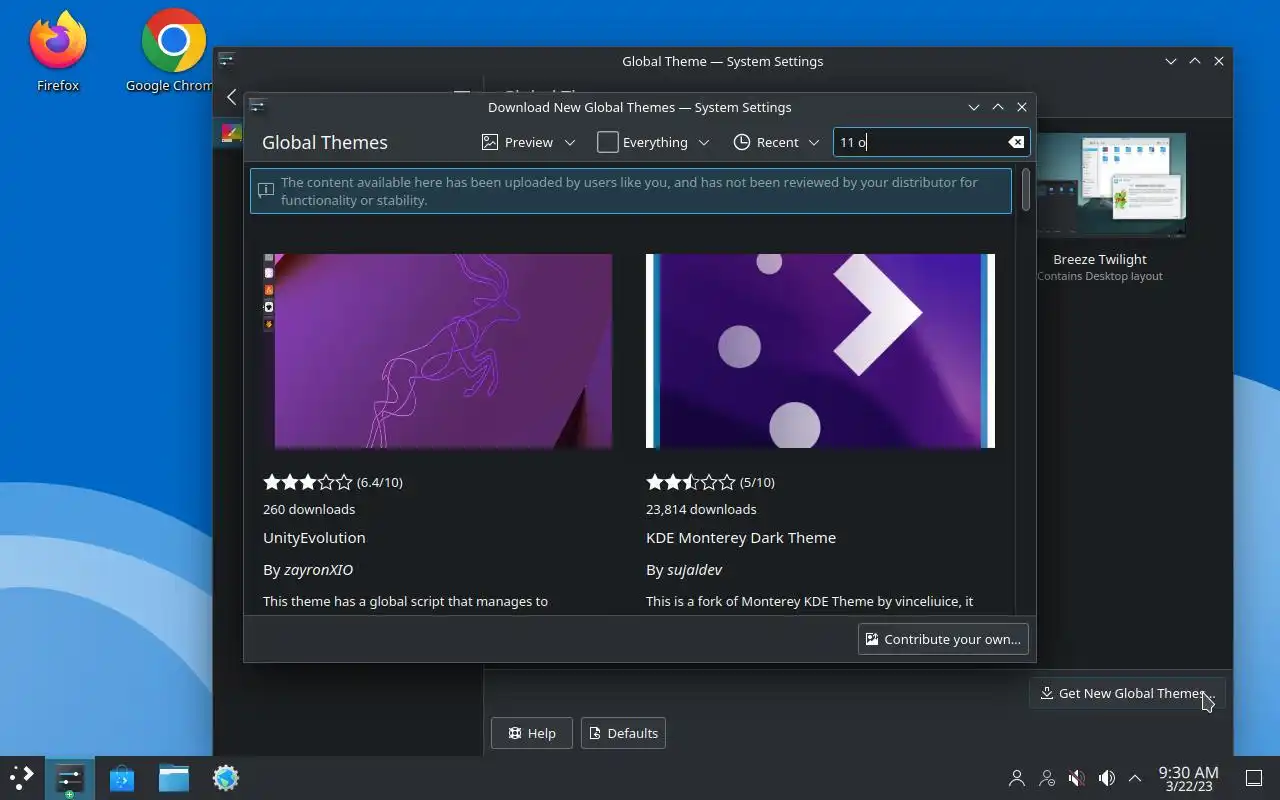Close the System Settings main window
This screenshot has height=800, width=1280.
1219,61
